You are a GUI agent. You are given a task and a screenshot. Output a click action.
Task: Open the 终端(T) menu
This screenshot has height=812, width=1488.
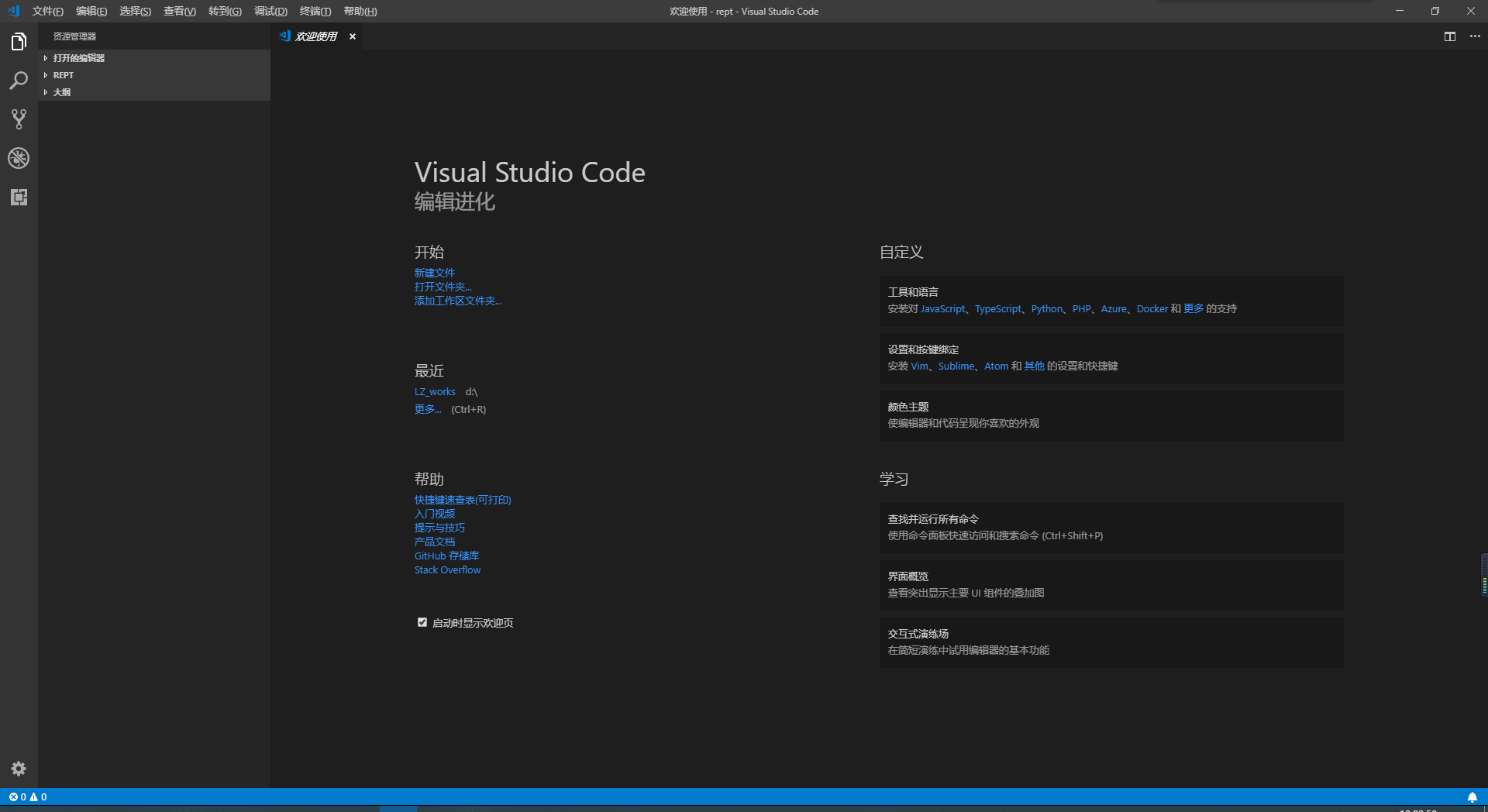tap(315, 12)
